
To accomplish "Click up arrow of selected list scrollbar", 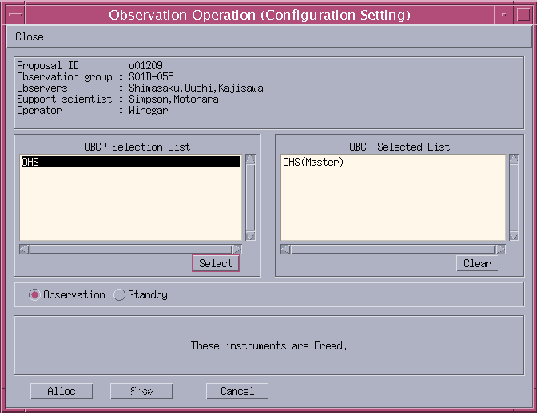I will (514, 159).
